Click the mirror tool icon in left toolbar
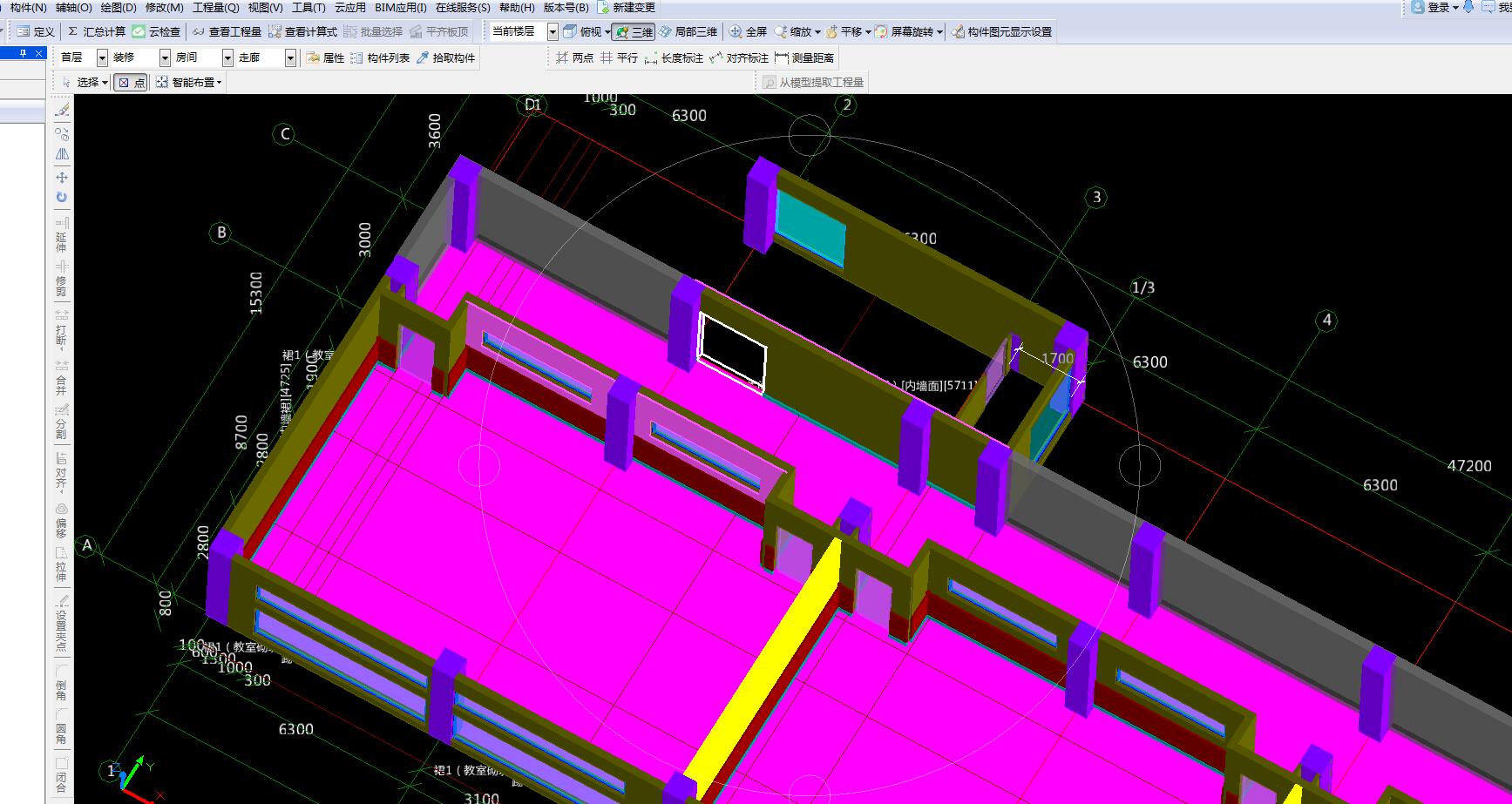Viewport: 1512px width, 804px height. (x=62, y=153)
